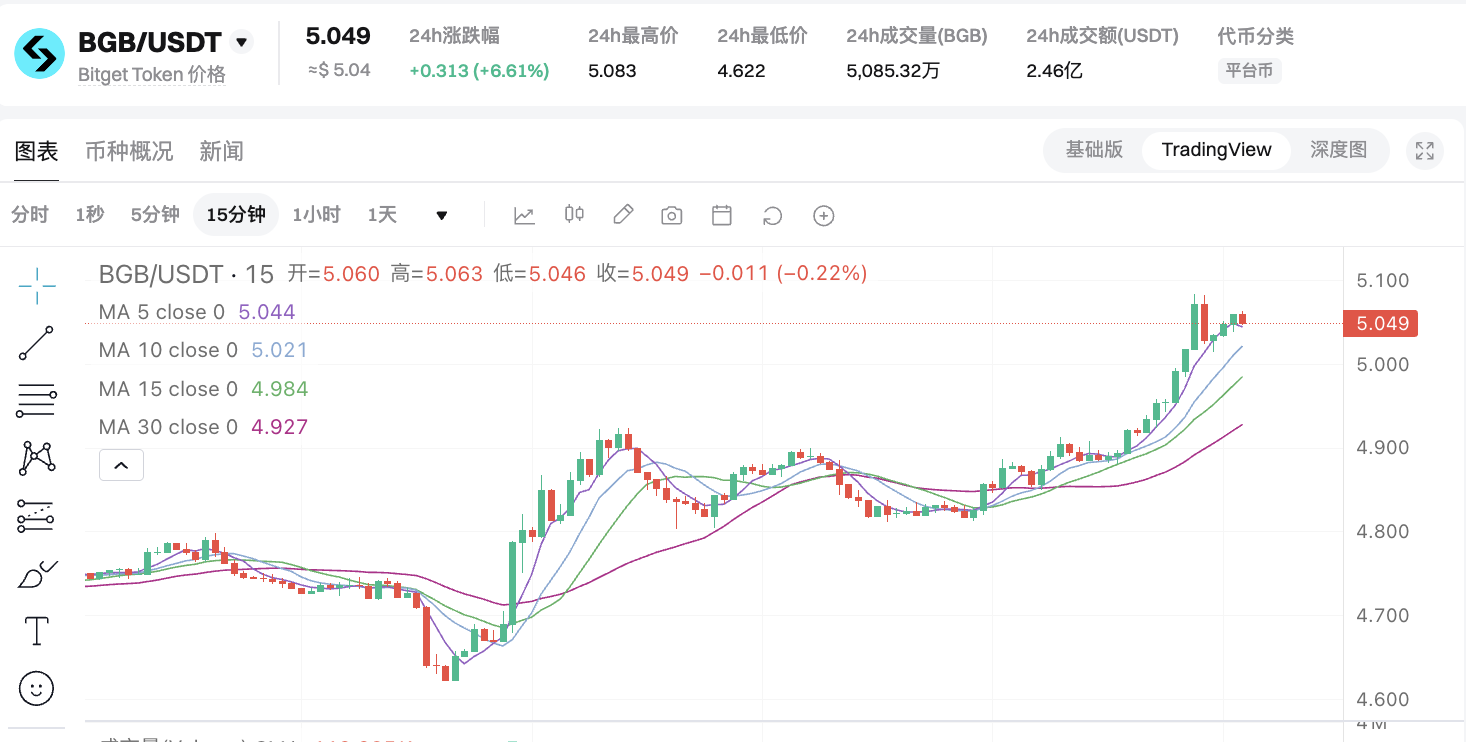Screen dimensions: 1466x742
Task: Take a chart snapshot with camera icon
Action: pos(672,215)
